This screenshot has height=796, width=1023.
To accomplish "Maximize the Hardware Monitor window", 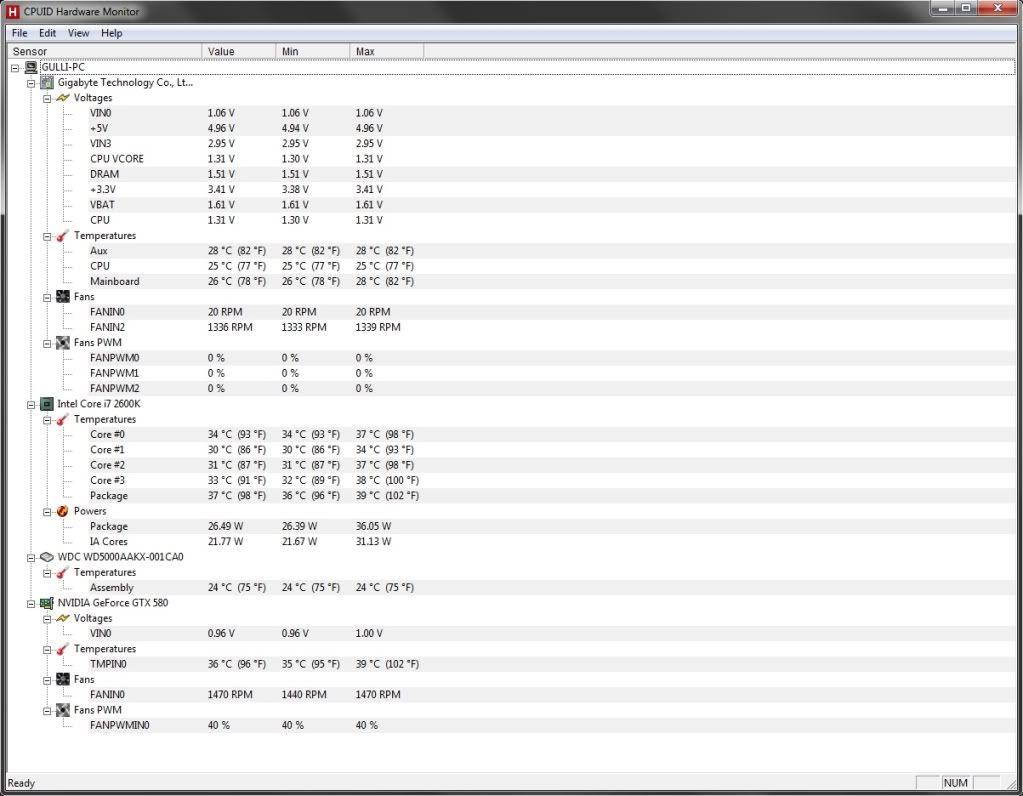I will [966, 8].
